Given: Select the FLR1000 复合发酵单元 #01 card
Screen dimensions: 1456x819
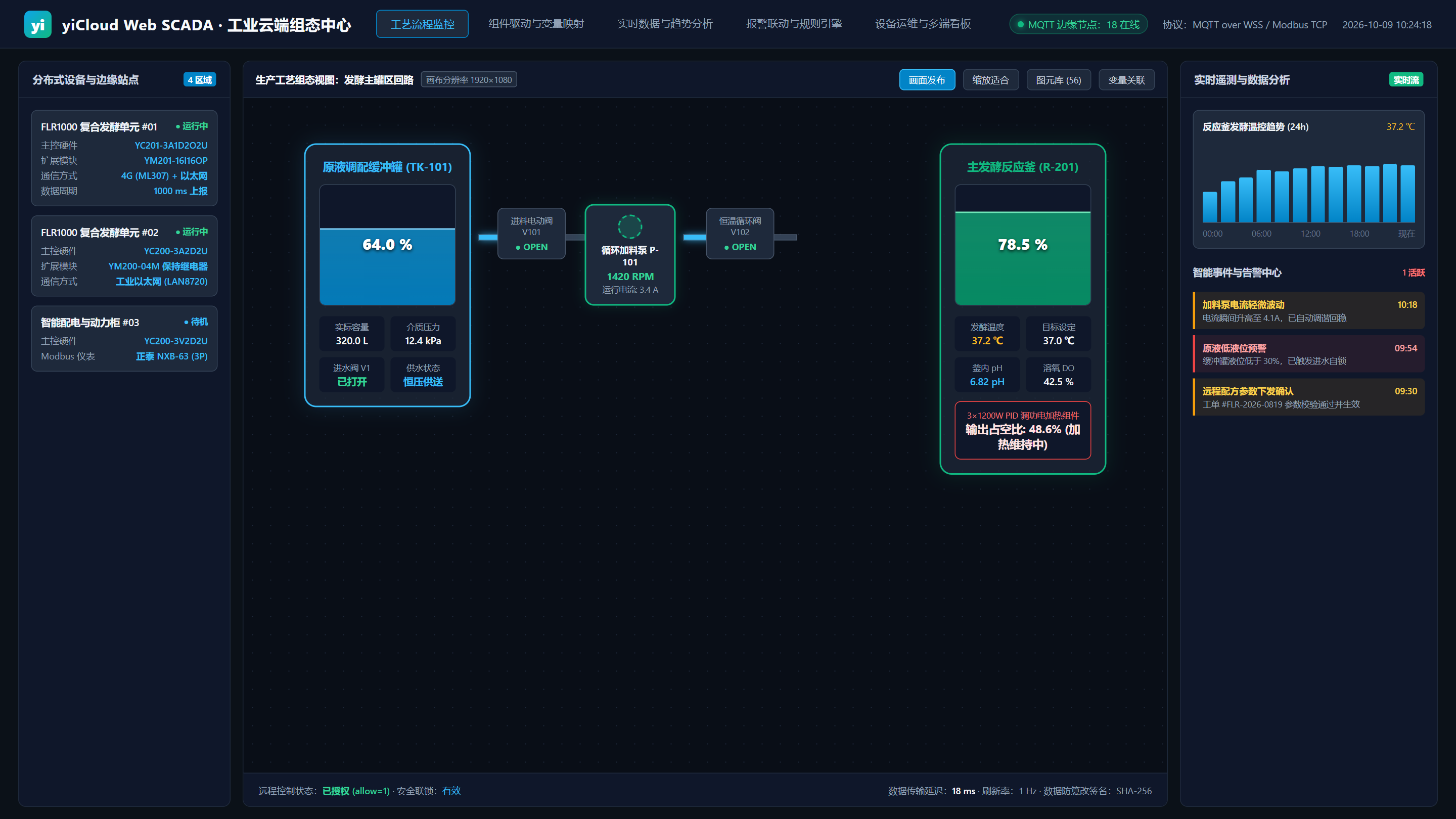Looking at the screenshot, I should 124,158.
